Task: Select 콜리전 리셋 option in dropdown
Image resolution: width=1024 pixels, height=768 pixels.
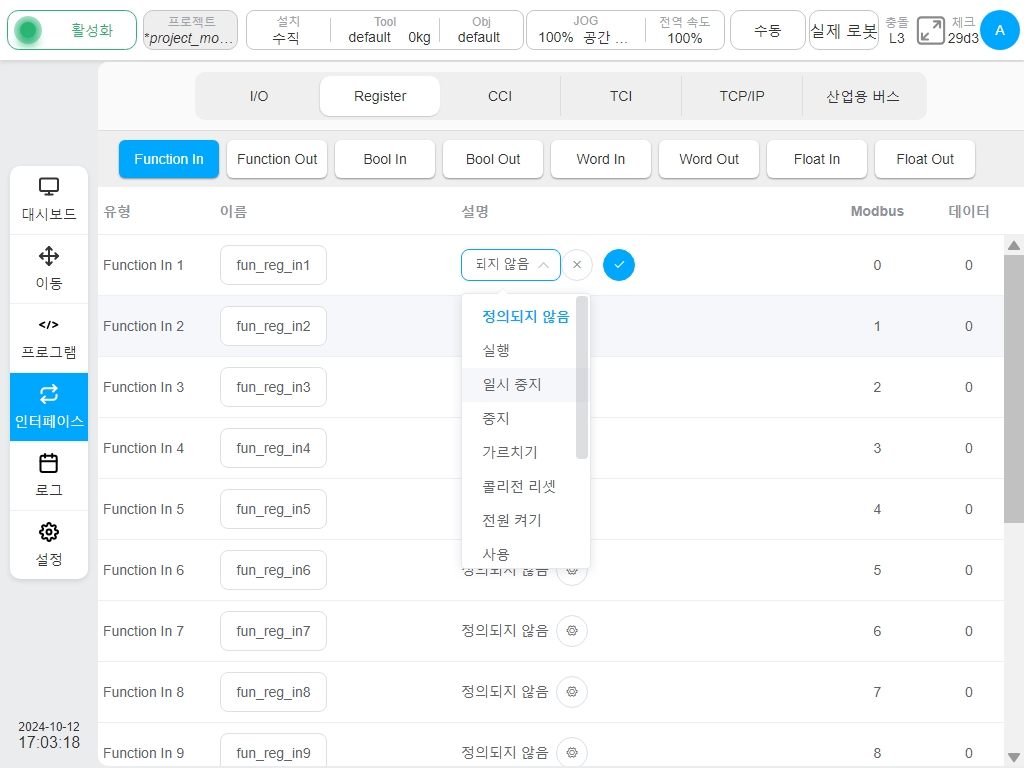Action: point(519,486)
